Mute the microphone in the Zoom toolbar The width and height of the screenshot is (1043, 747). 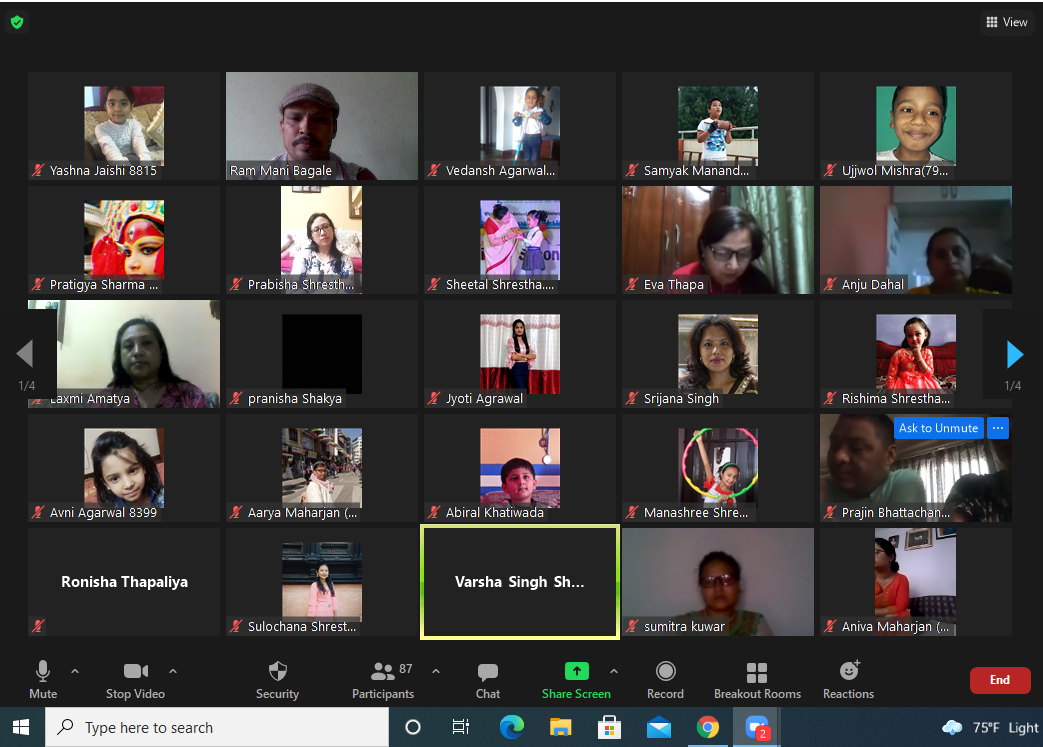click(43, 680)
